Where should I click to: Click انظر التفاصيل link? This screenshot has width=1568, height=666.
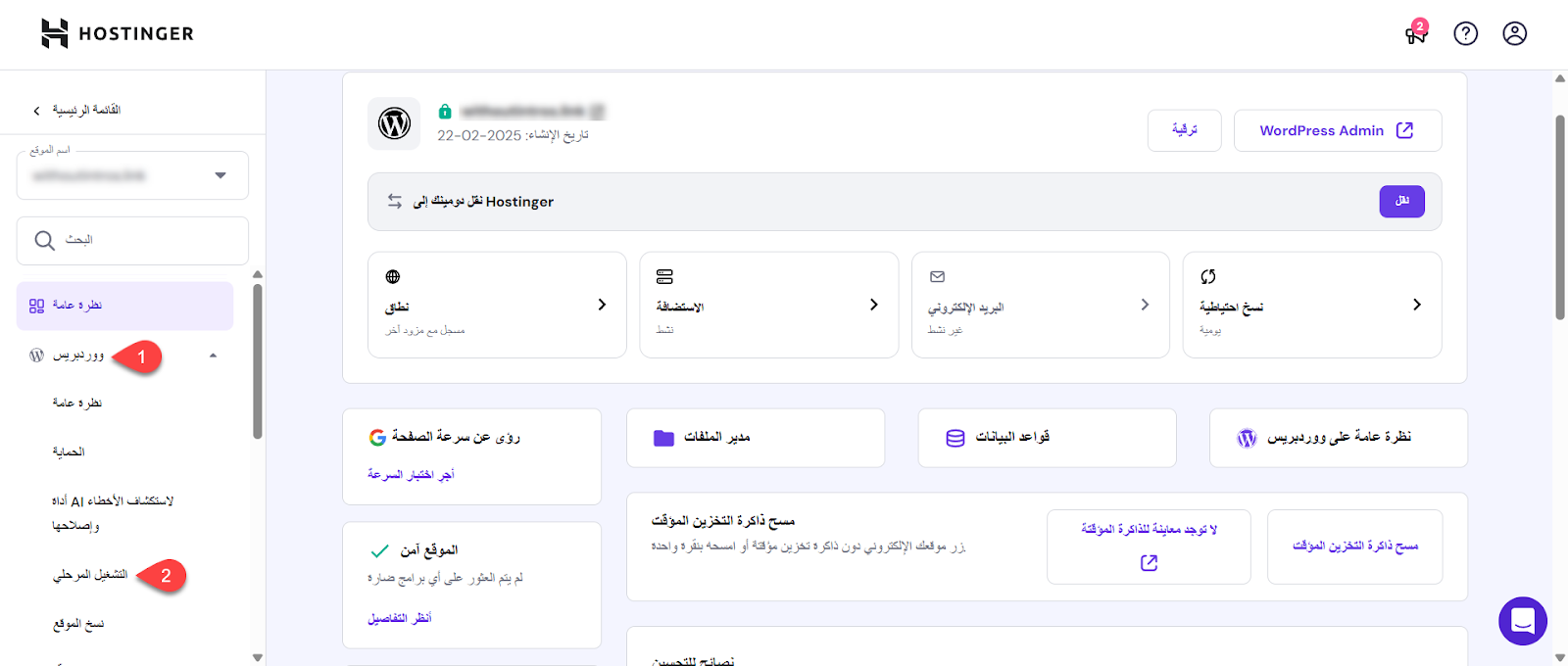click(x=400, y=618)
